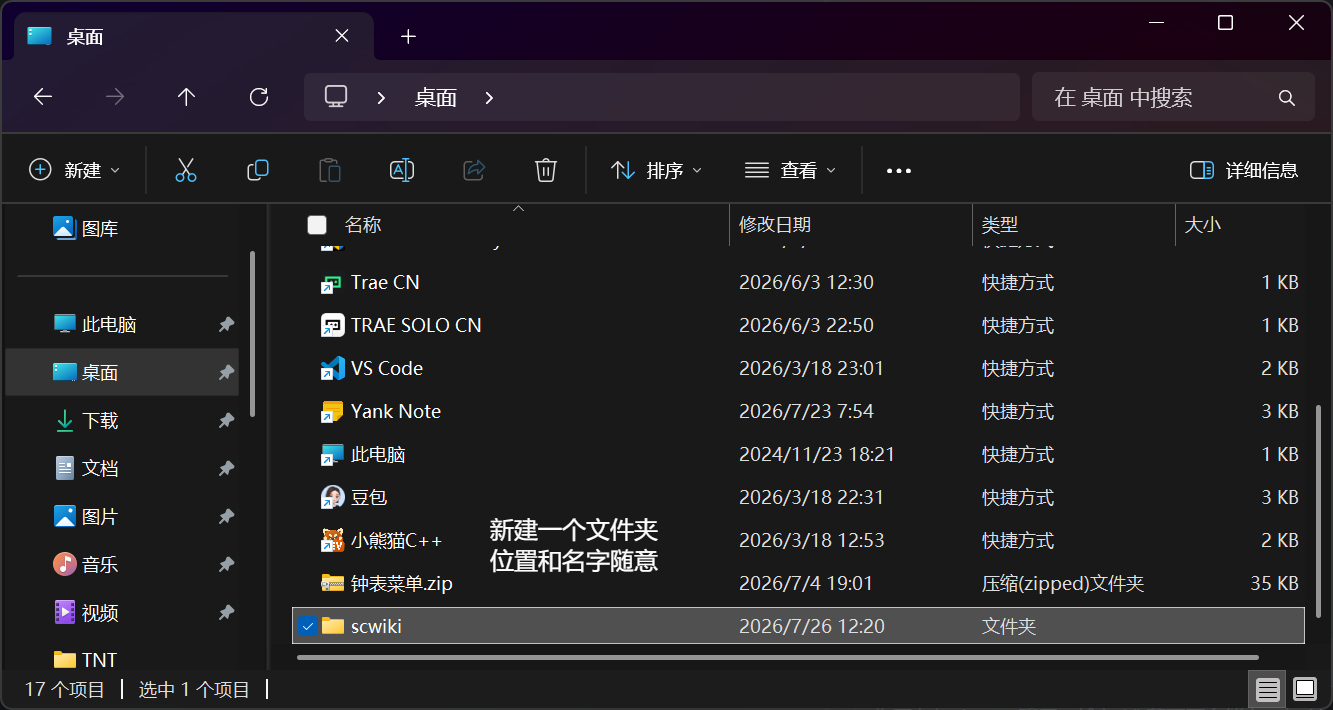Sort by the 名称 column header
Image resolution: width=1333 pixels, height=710 pixels.
[363, 225]
